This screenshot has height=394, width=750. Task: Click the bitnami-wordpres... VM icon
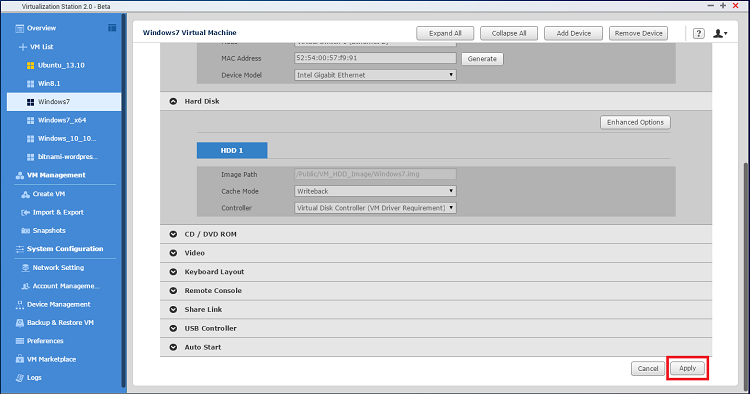pos(31,157)
